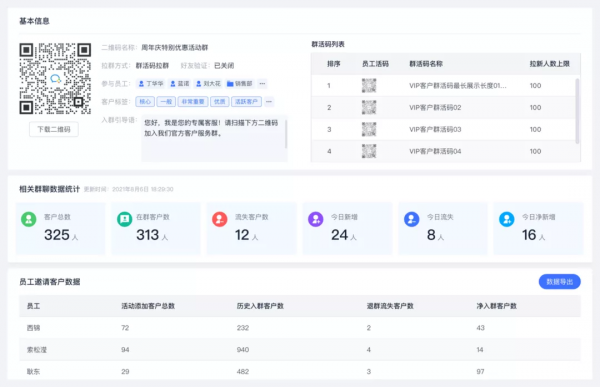The height and width of the screenshot is (387, 600).
Task: Click the 相关群聊数据统计 section heading
Action: click(49, 189)
